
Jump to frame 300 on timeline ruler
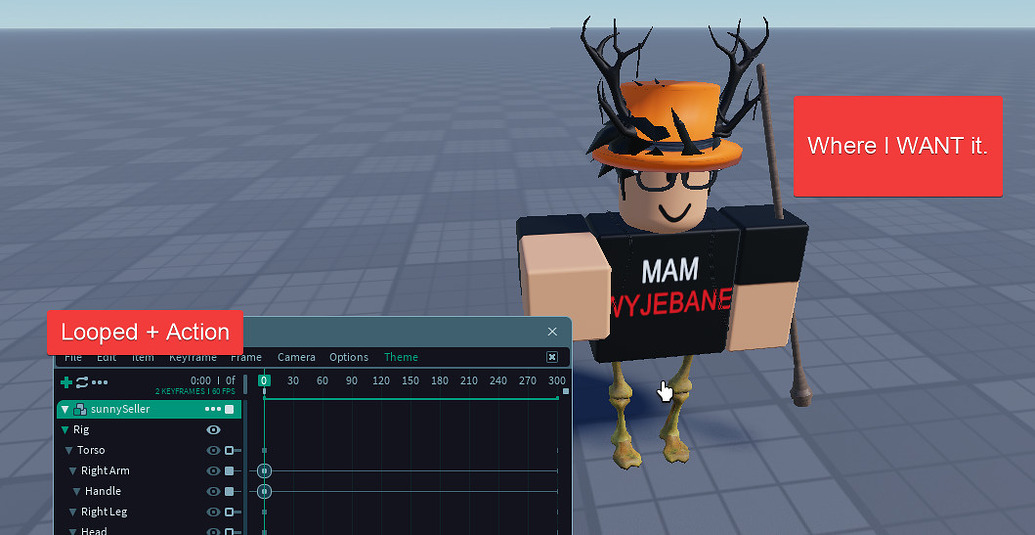(557, 380)
